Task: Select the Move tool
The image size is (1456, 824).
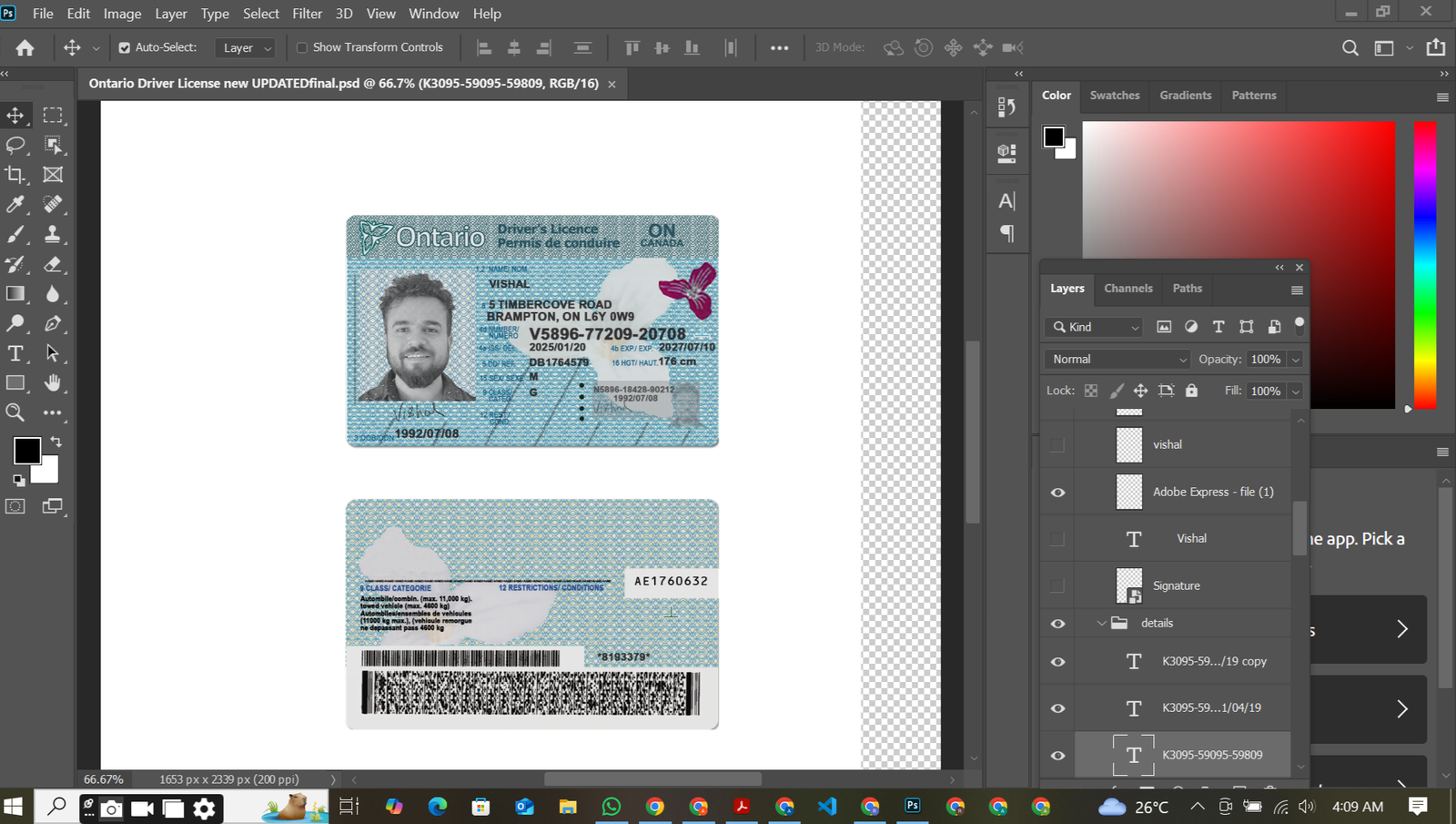Action: point(15,116)
